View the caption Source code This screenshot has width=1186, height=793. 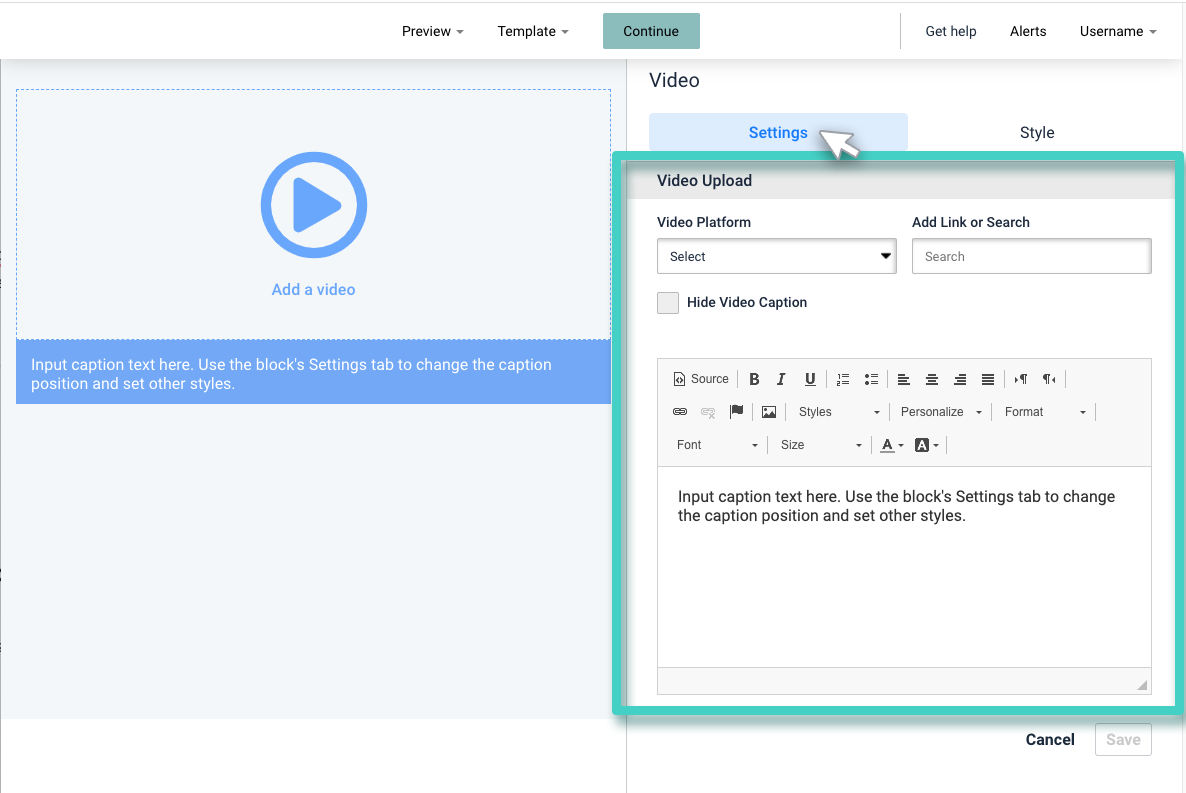point(701,379)
